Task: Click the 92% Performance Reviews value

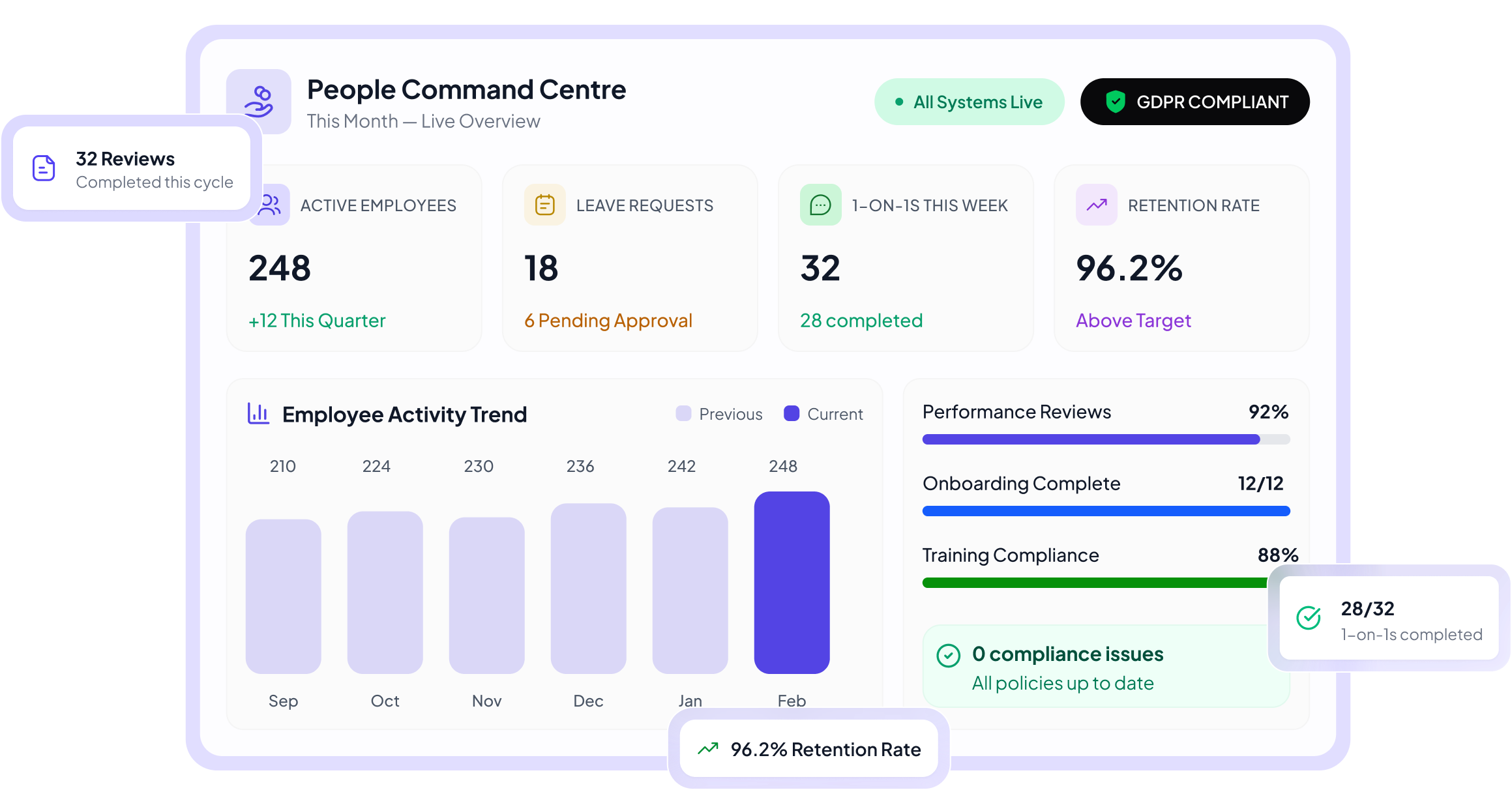Action: tap(1268, 412)
